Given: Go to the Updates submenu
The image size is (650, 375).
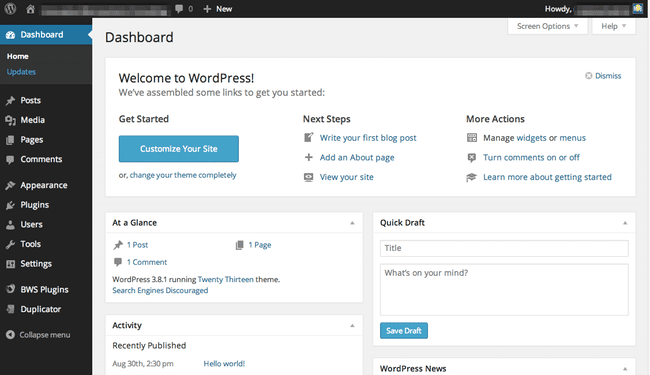Looking at the screenshot, I should click(21, 72).
